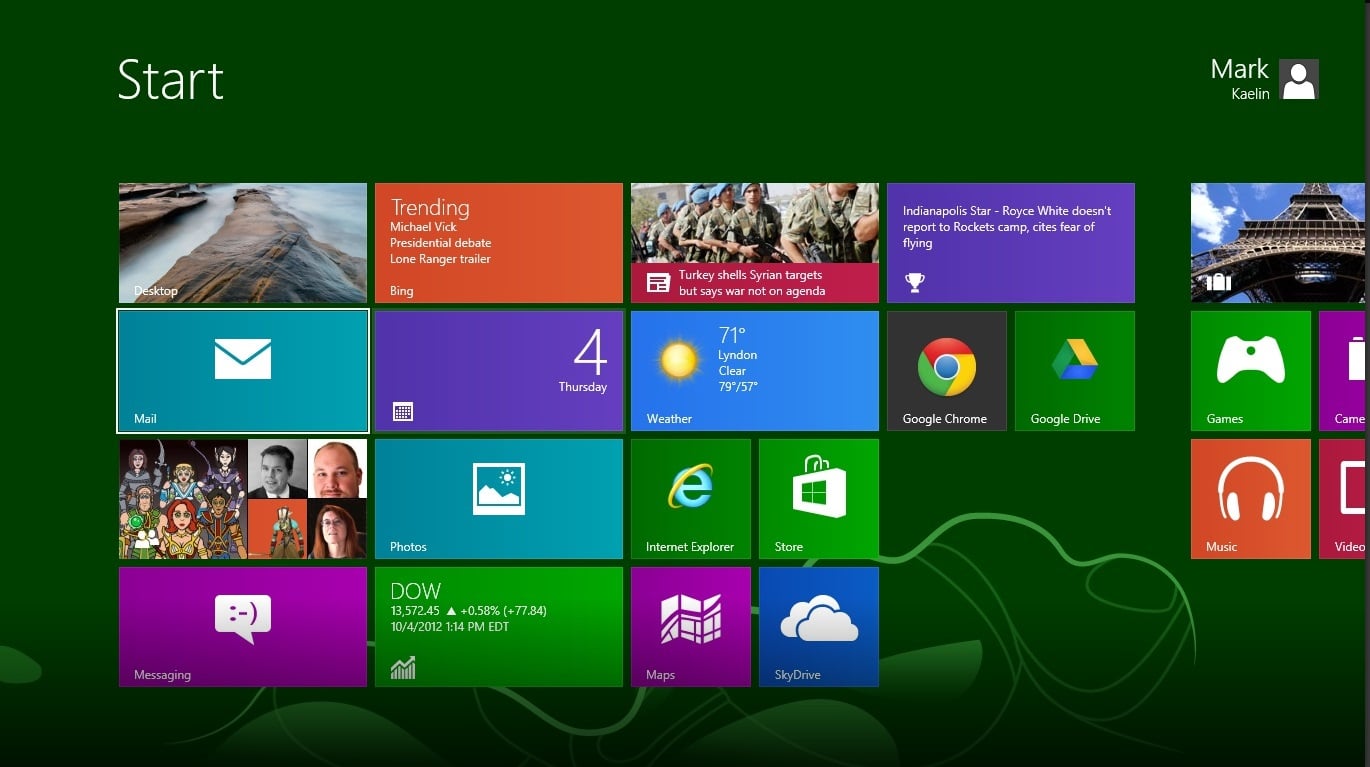Click the Start heading text
Screen dimensions: 1370x767
click(x=171, y=79)
